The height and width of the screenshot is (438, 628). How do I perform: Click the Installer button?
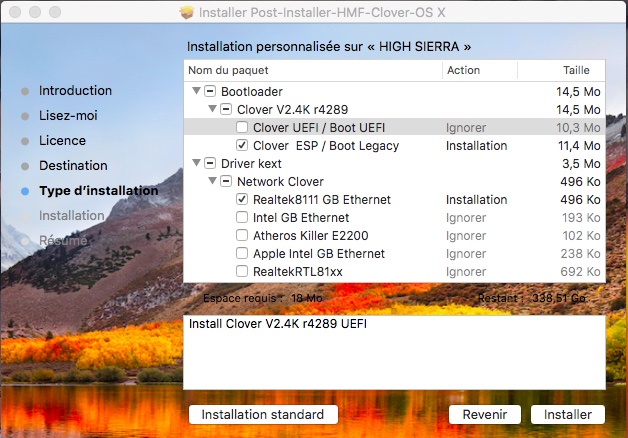tap(568, 414)
